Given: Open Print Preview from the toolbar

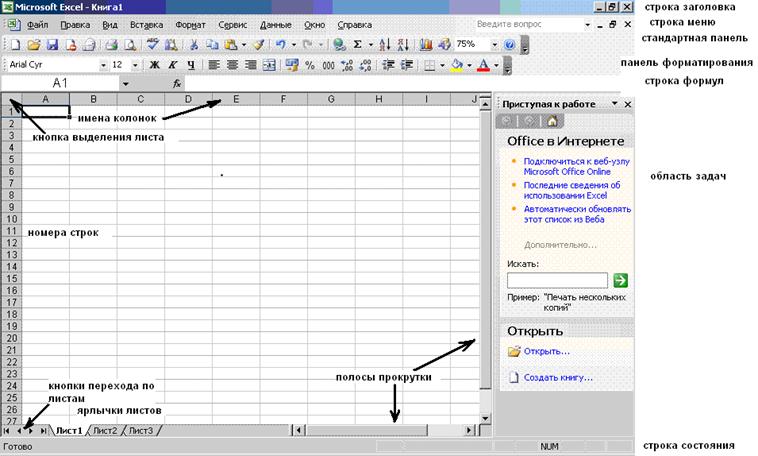Looking at the screenshot, I should tap(130, 44).
